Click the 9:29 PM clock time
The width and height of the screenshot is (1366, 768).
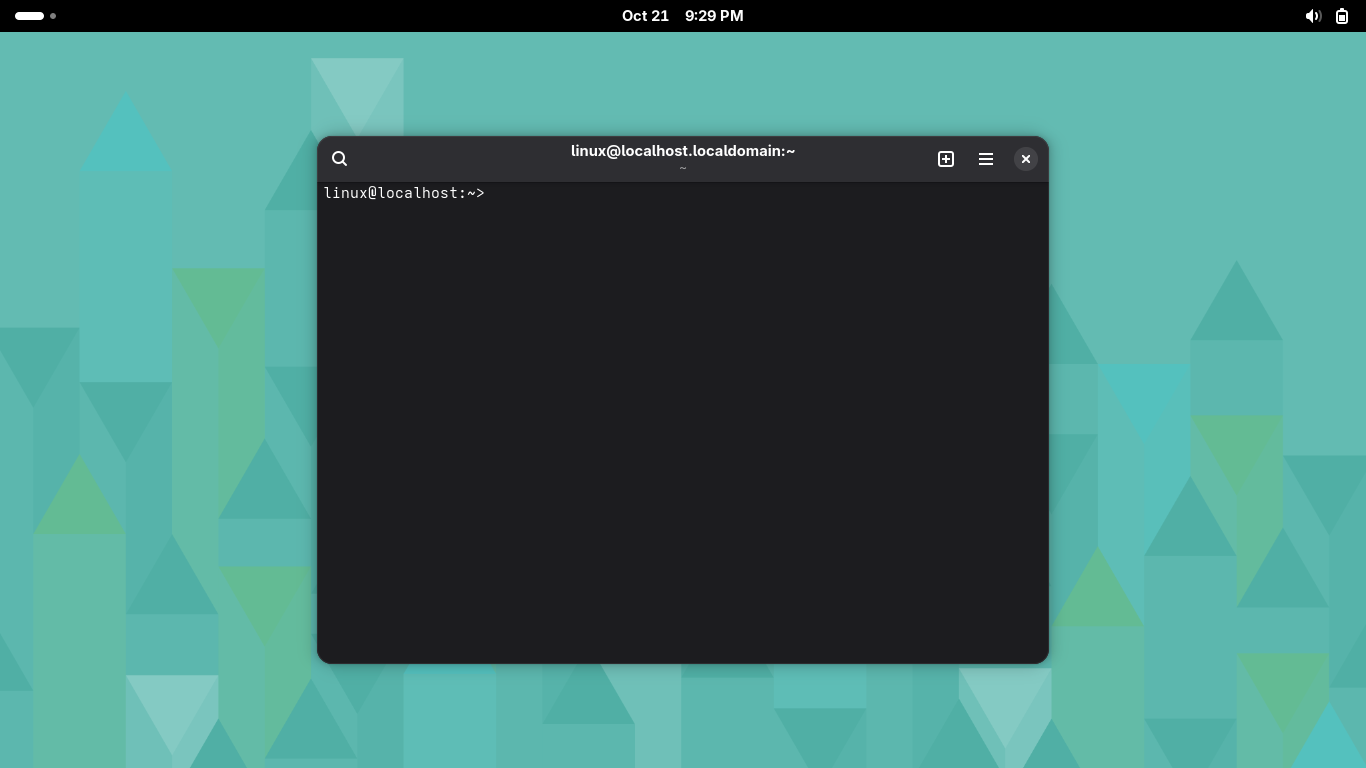(714, 16)
